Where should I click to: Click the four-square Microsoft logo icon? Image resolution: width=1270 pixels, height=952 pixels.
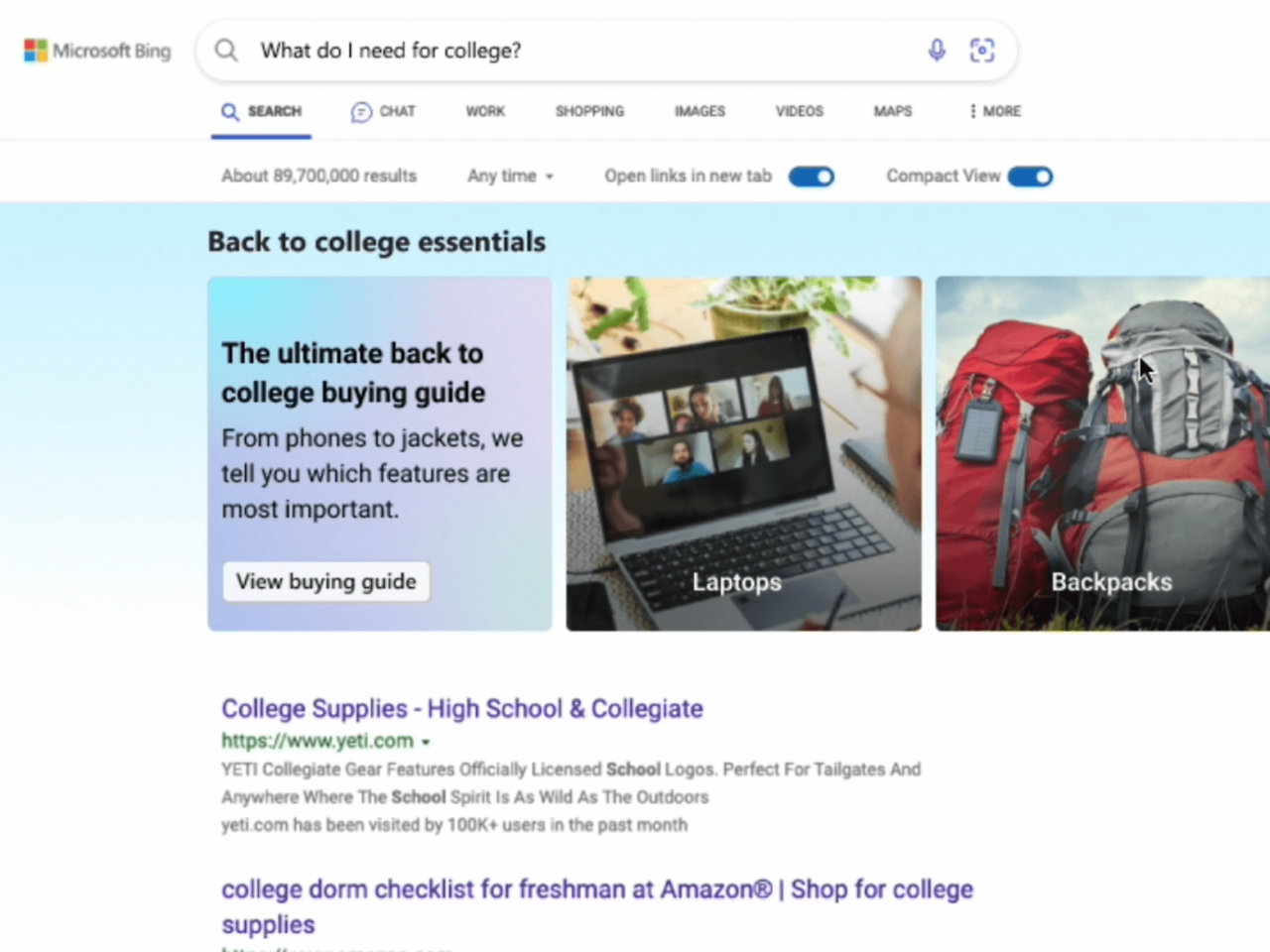point(36,50)
